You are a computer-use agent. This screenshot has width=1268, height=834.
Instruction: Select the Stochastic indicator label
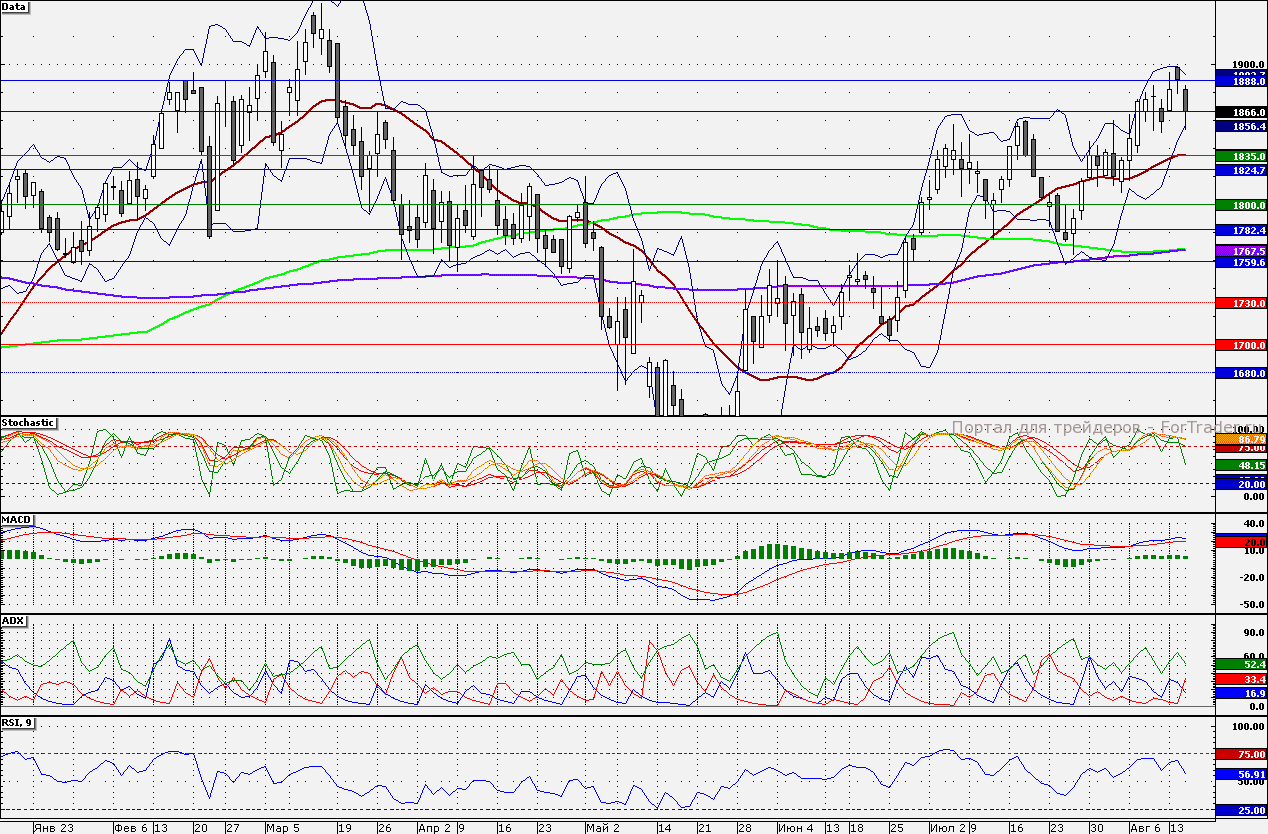(x=28, y=423)
